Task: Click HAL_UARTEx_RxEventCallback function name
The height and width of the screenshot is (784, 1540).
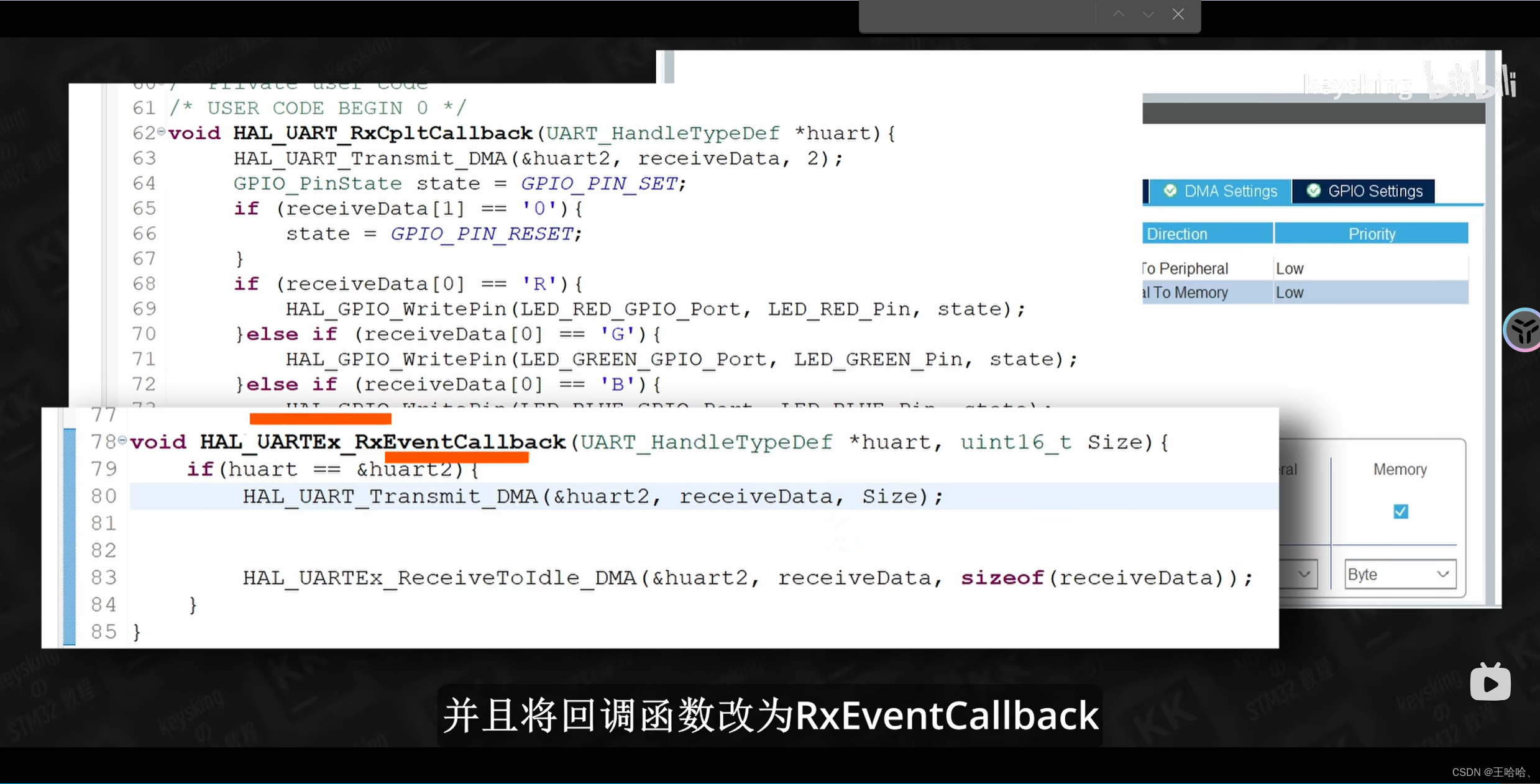Action: coord(383,442)
